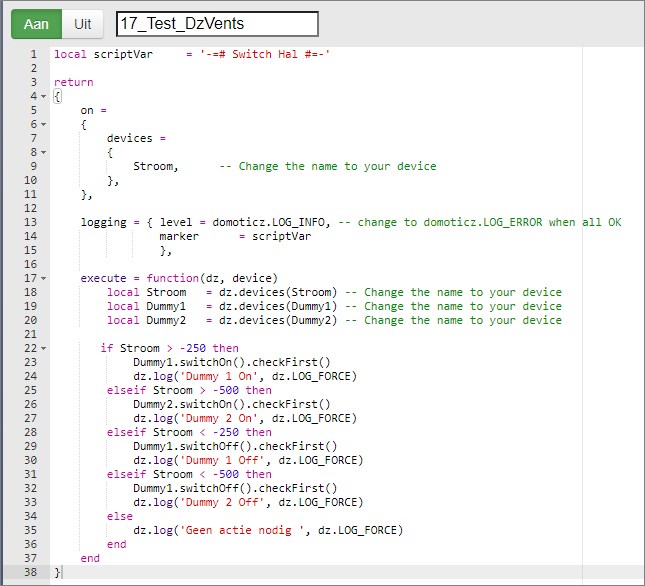Collapse the execute function at line 17
The width and height of the screenshot is (645, 586).
(44, 278)
